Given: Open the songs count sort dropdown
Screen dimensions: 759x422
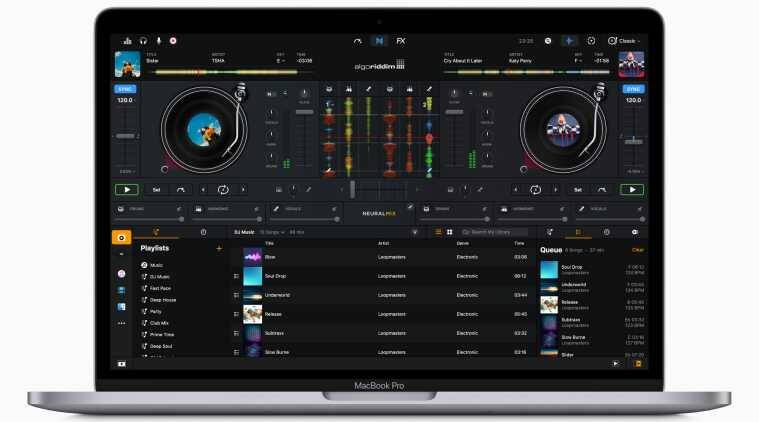Looking at the screenshot, I should point(272,232).
